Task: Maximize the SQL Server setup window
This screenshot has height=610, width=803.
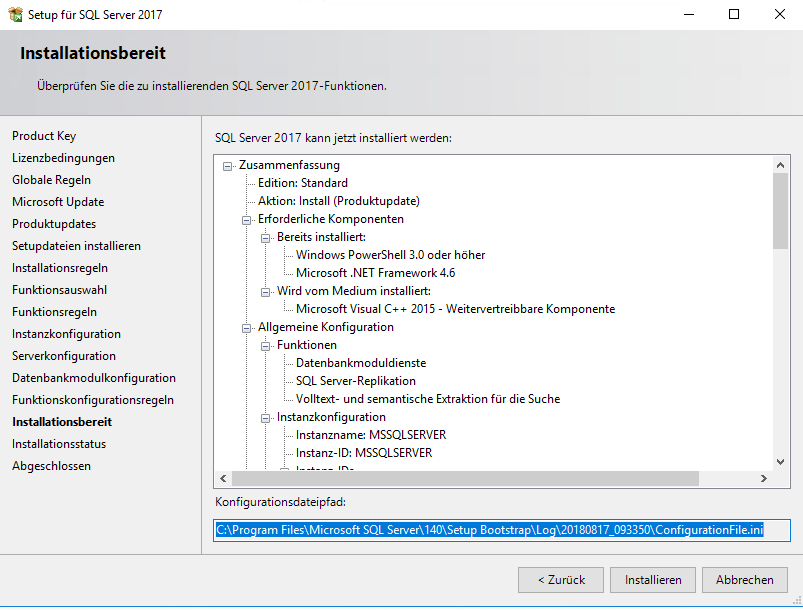Action: 734,14
